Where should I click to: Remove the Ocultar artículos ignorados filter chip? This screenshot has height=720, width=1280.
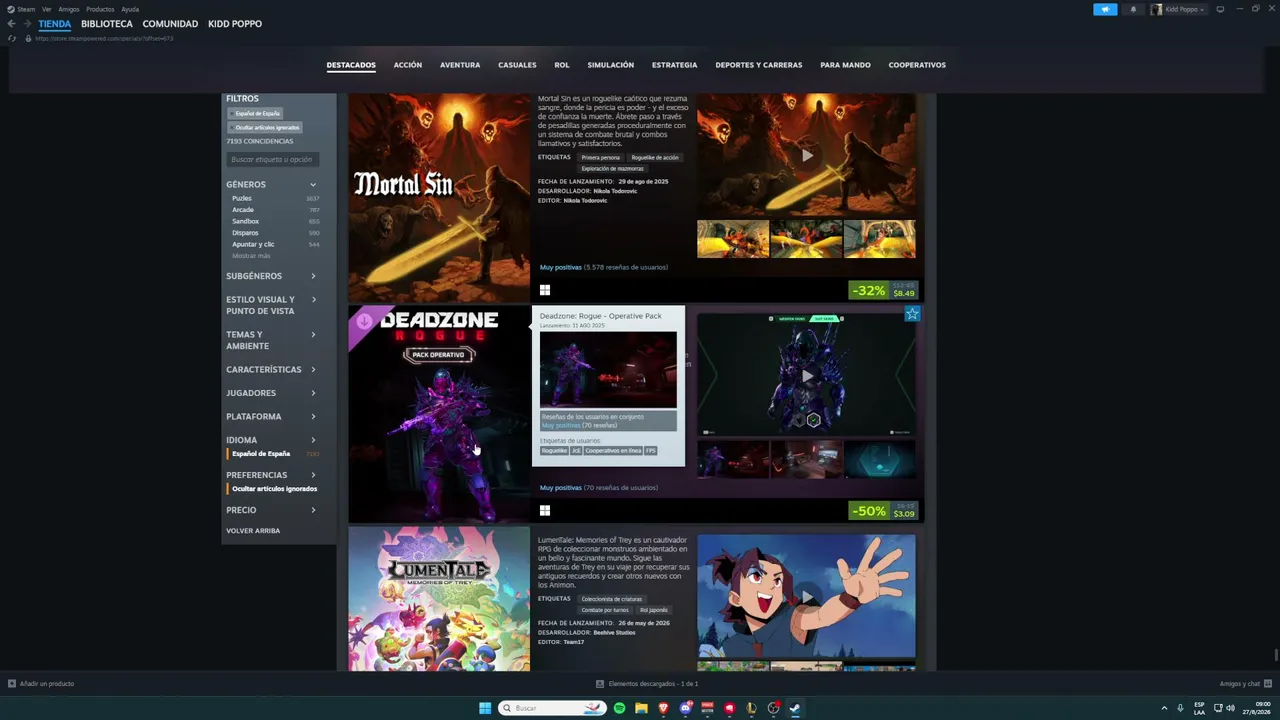coord(265,127)
